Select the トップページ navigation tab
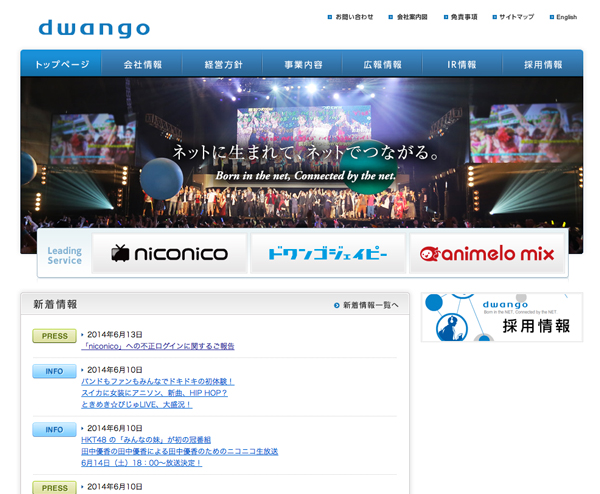 tap(61, 64)
